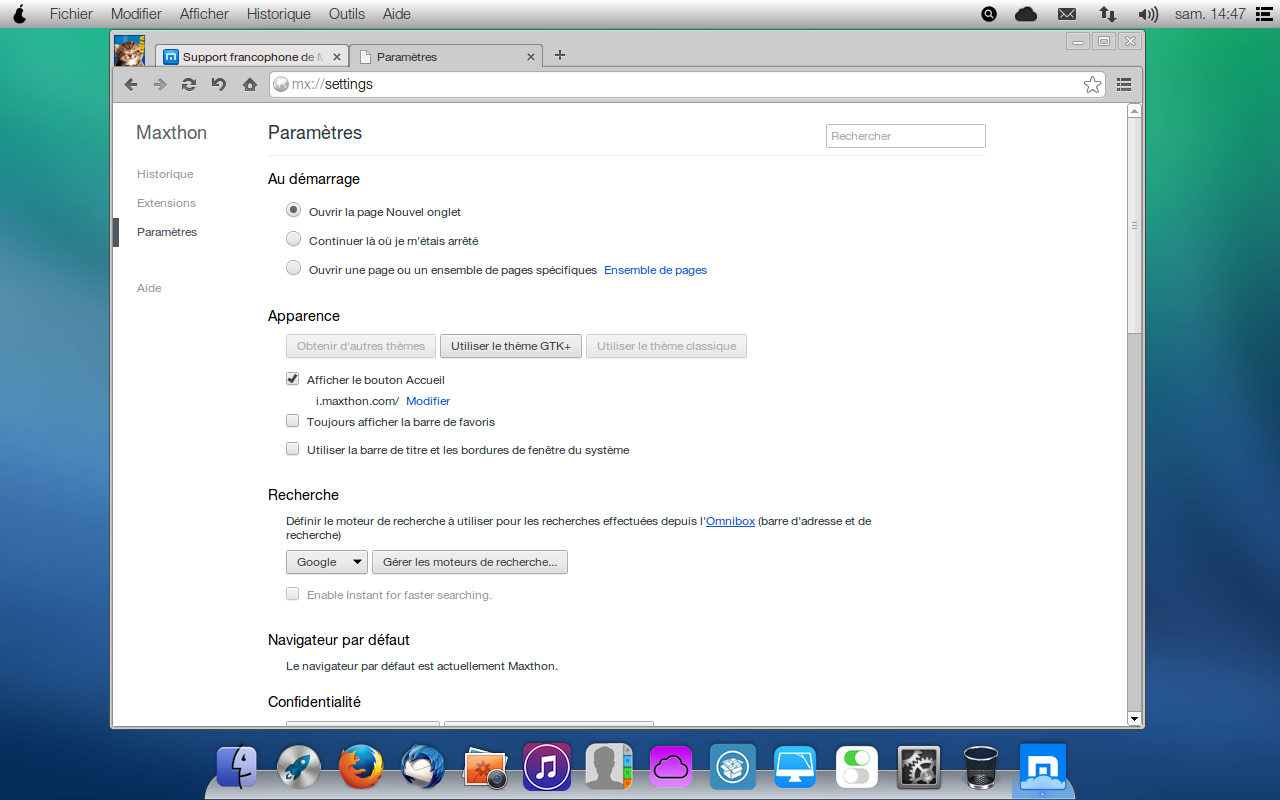Open the Trash in the dock
The image size is (1280, 800).
click(981, 767)
